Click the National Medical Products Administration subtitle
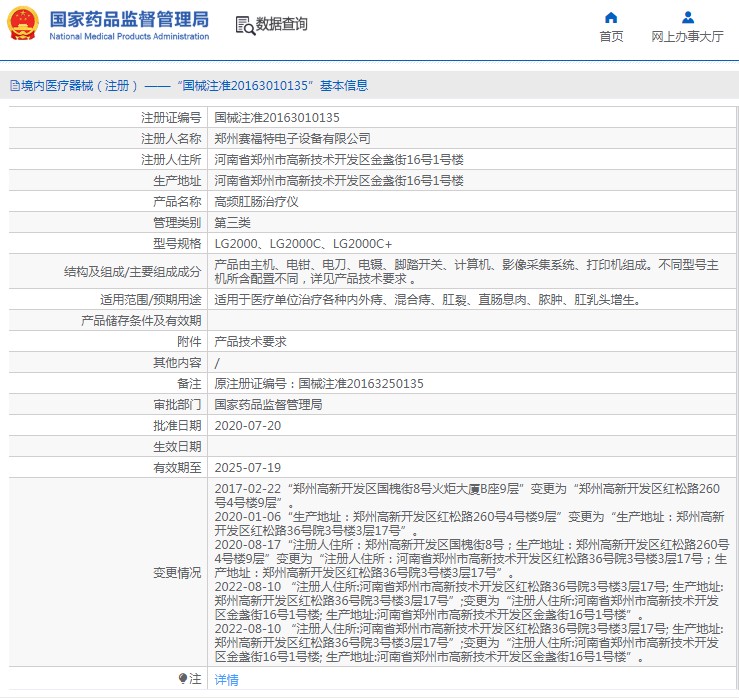The height and width of the screenshot is (698, 739). [129, 36]
